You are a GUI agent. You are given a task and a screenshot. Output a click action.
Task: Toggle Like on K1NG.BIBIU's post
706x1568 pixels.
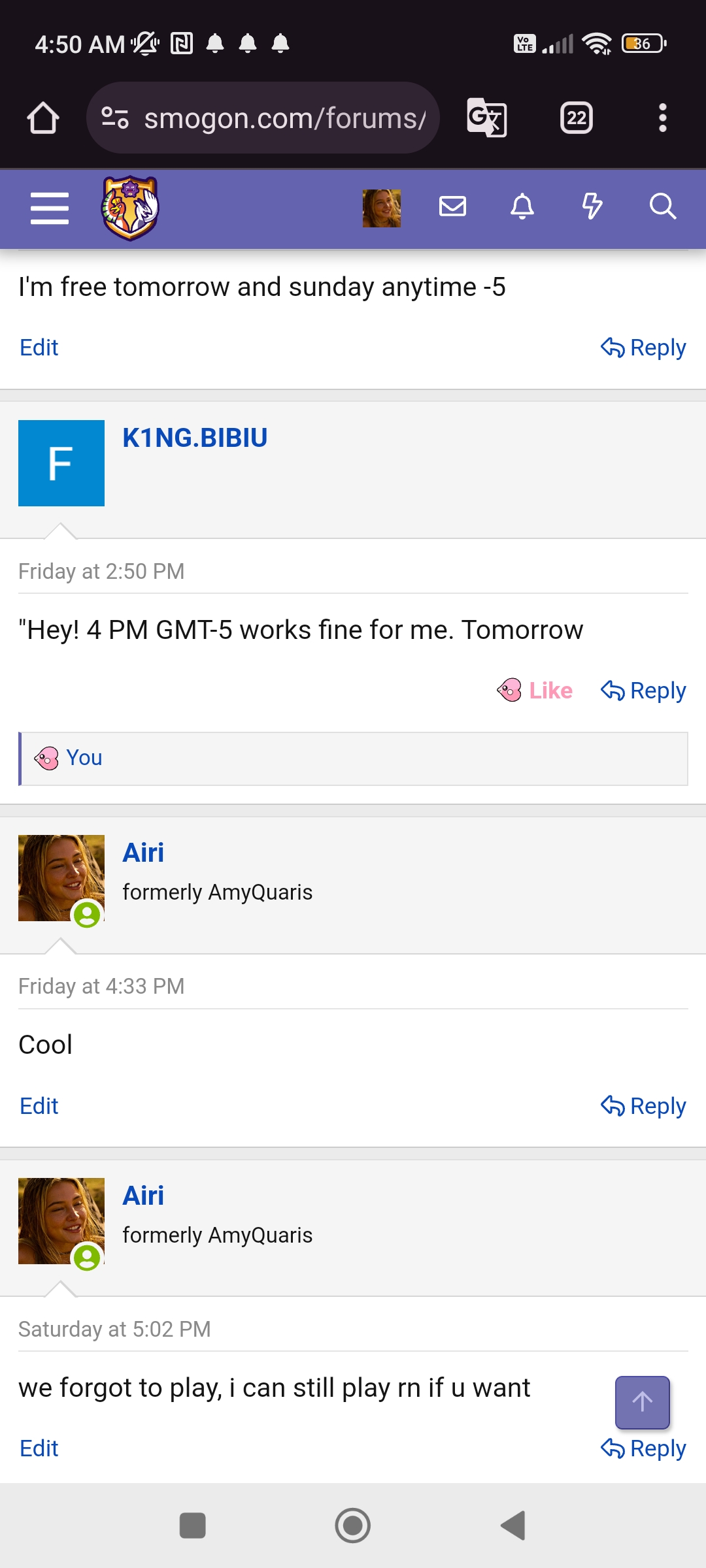click(x=535, y=691)
